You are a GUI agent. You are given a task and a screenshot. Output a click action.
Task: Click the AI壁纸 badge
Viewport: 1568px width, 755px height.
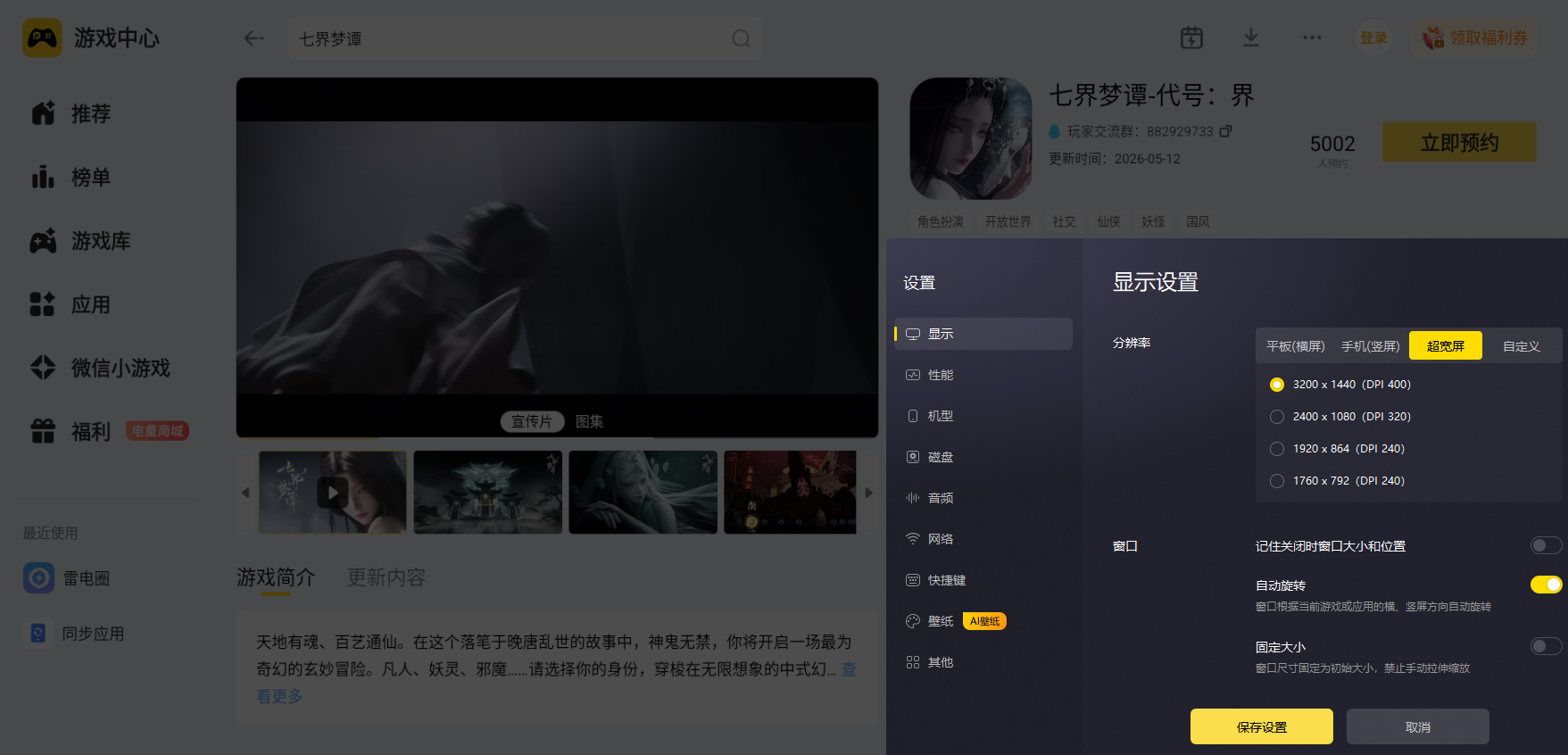(985, 621)
